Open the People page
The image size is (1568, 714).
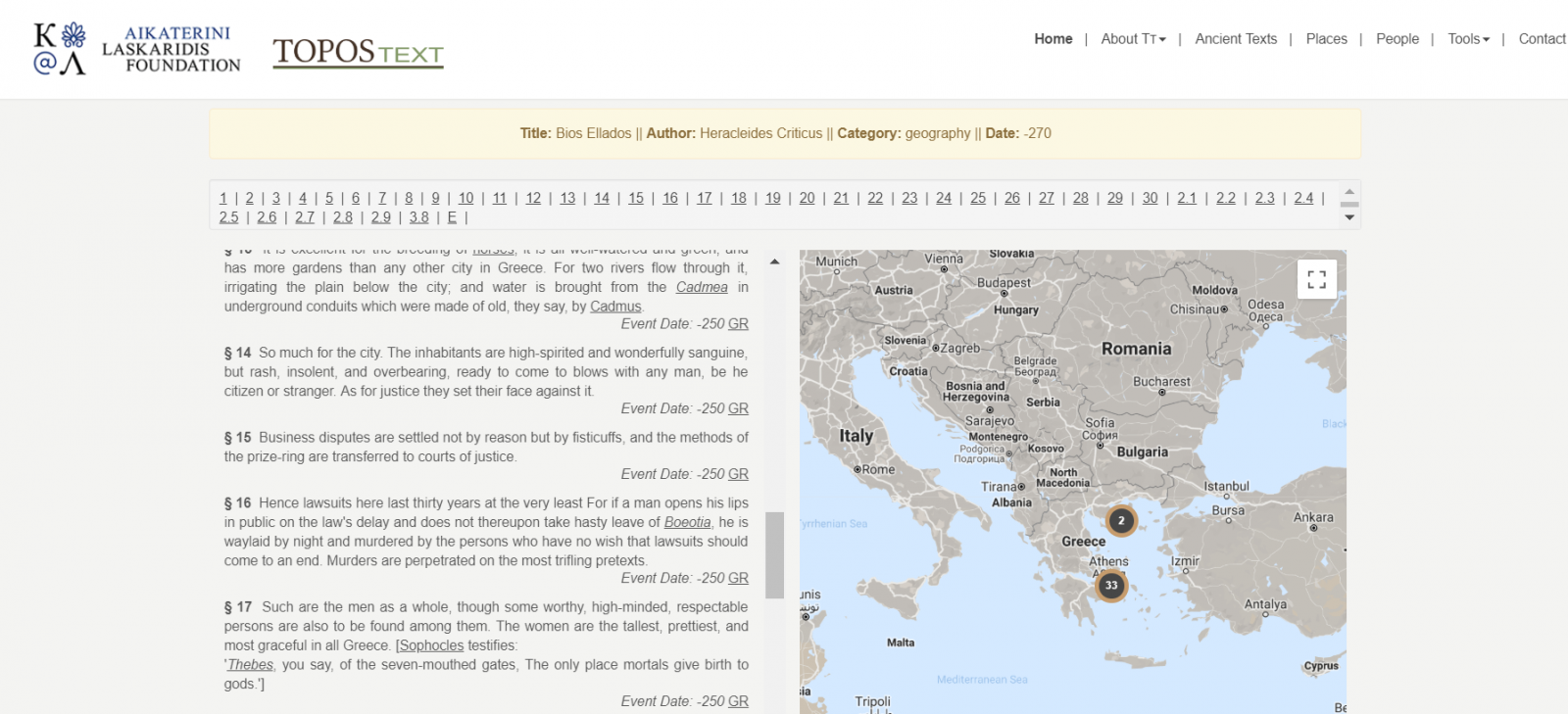click(x=1396, y=39)
